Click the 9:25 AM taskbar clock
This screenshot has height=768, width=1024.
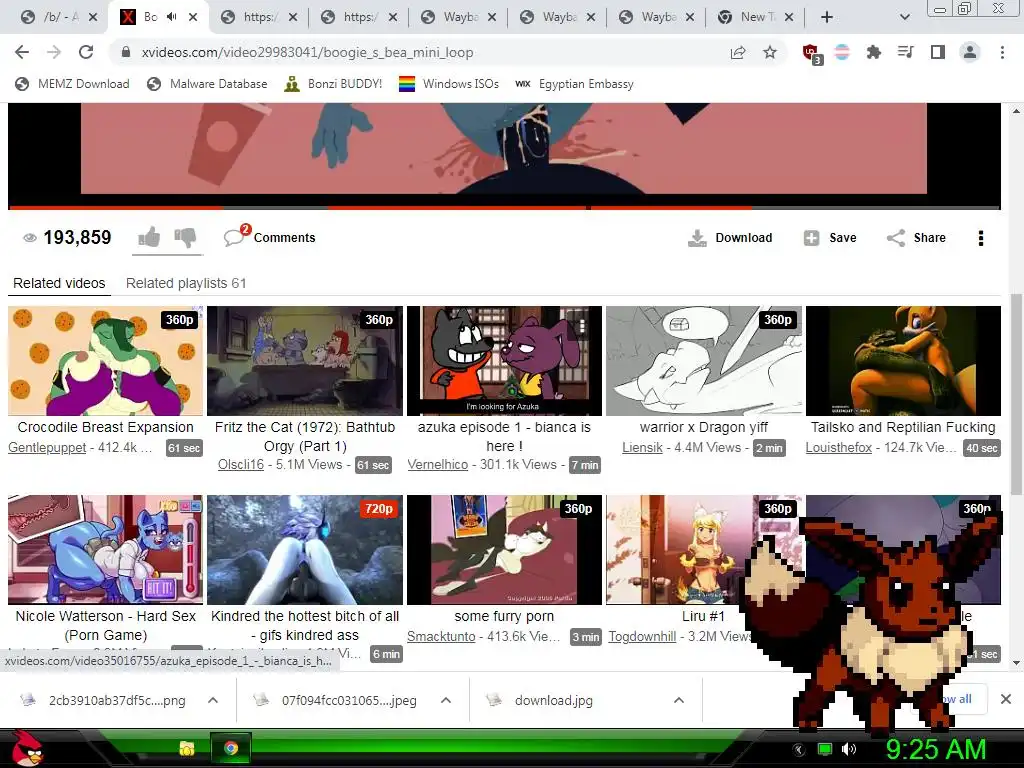tap(936, 749)
